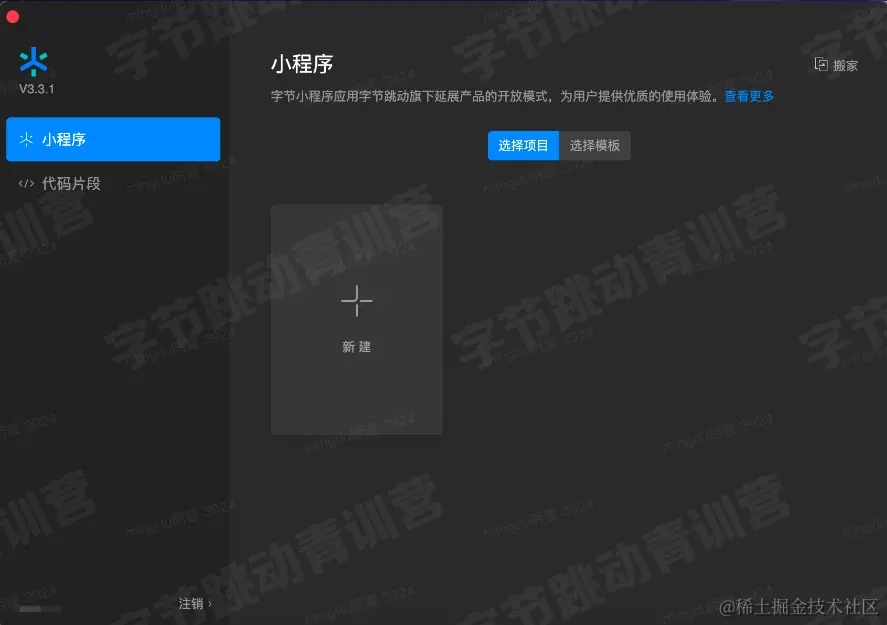Click the red close button of the window

pyautogui.click(x=11, y=14)
